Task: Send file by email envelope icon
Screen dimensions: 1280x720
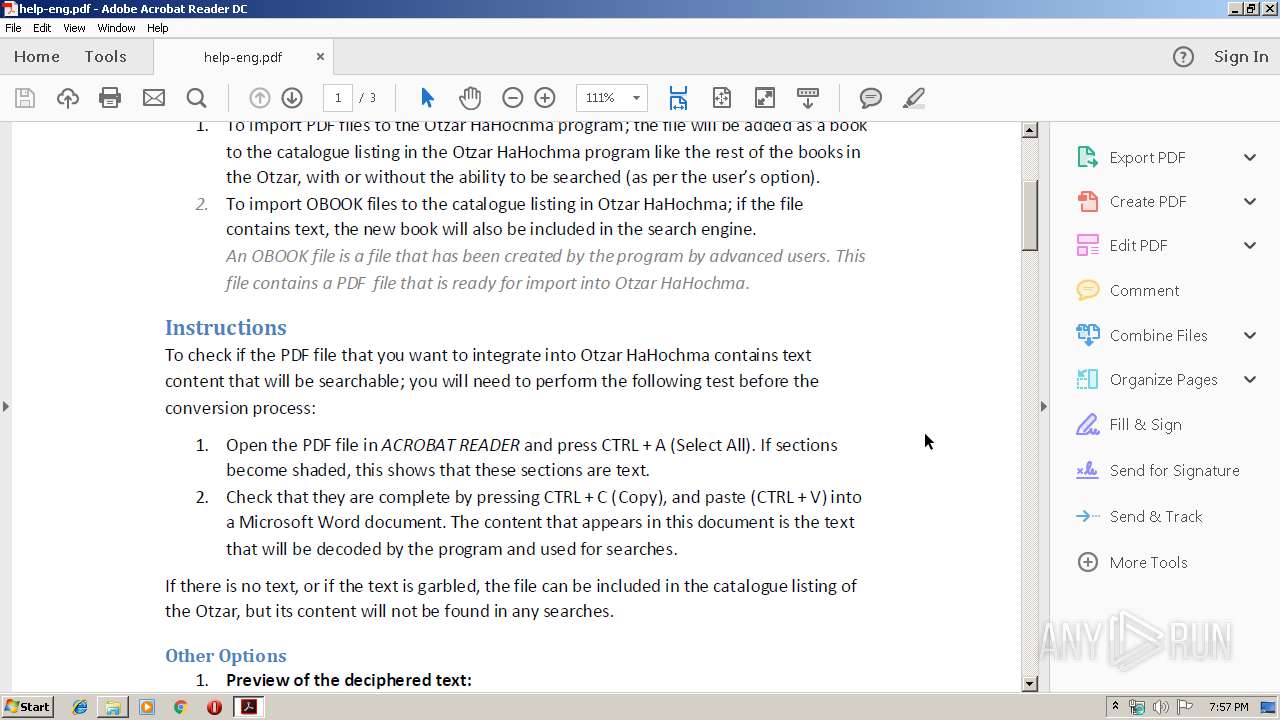Action: click(x=153, y=98)
